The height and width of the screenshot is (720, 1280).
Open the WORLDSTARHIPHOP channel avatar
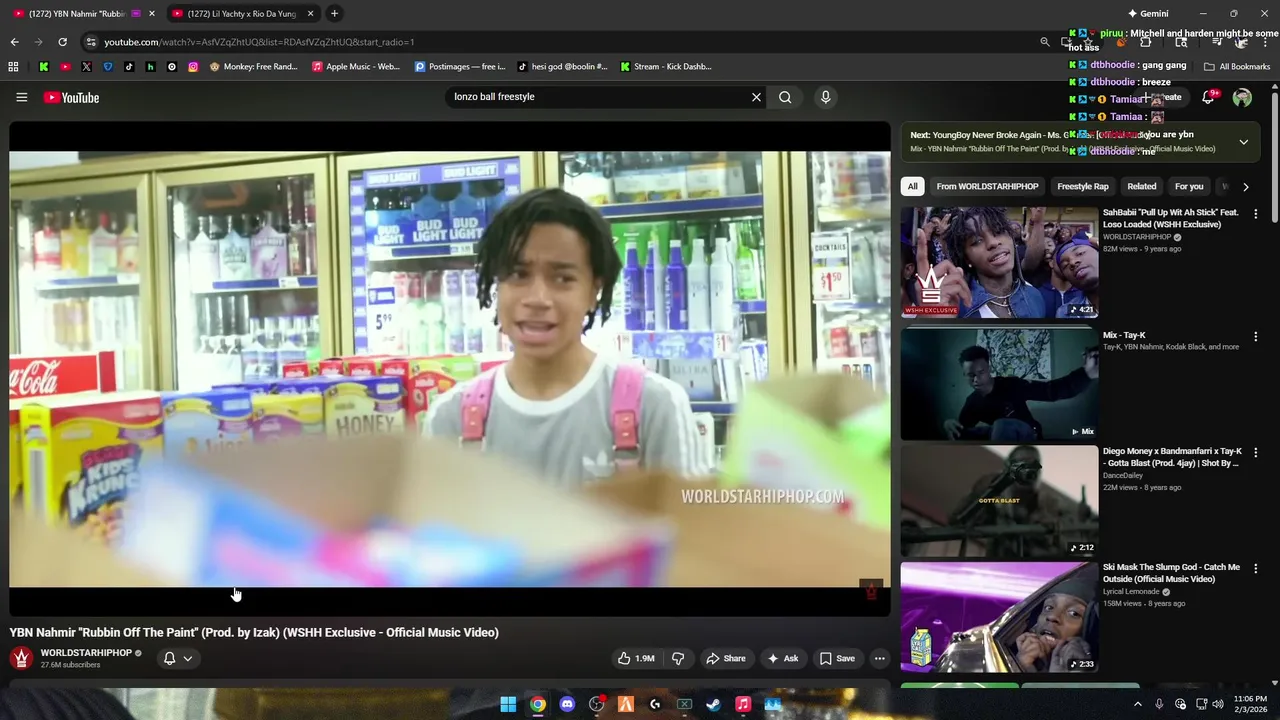pyautogui.click(x=21, y=658)
